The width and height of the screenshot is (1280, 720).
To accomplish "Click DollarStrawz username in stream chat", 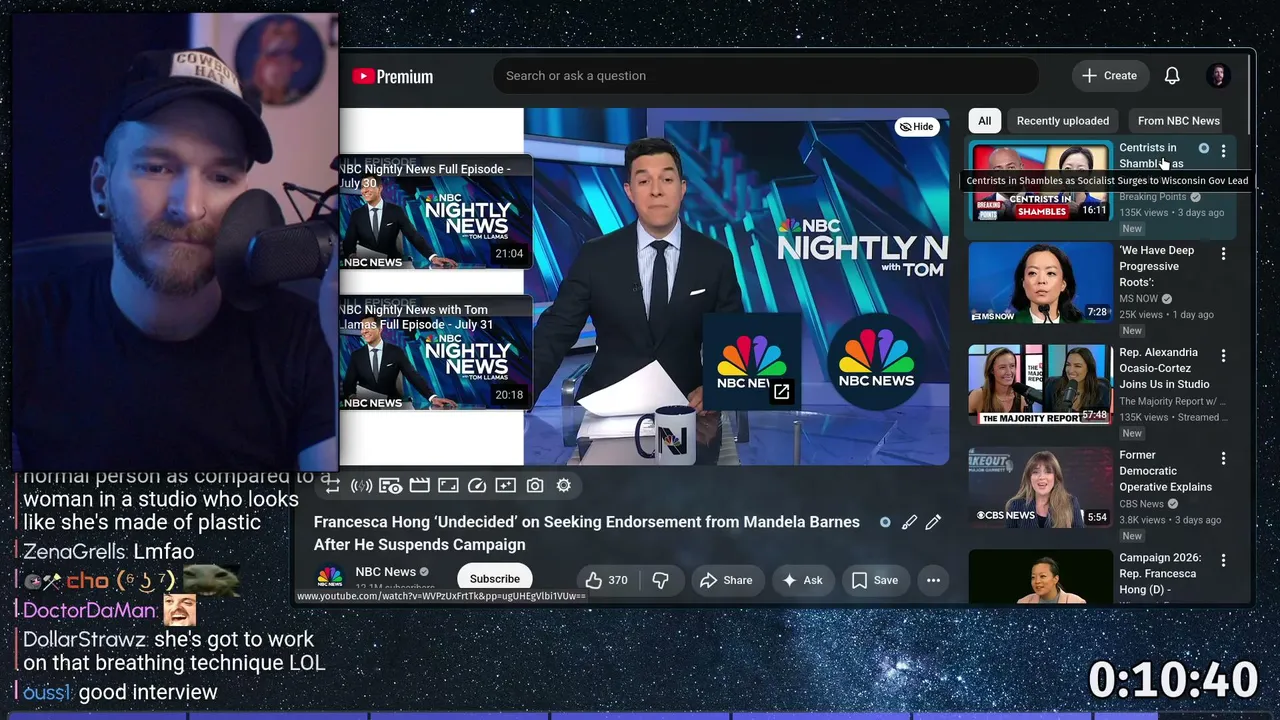I will (x=82, y=639).
